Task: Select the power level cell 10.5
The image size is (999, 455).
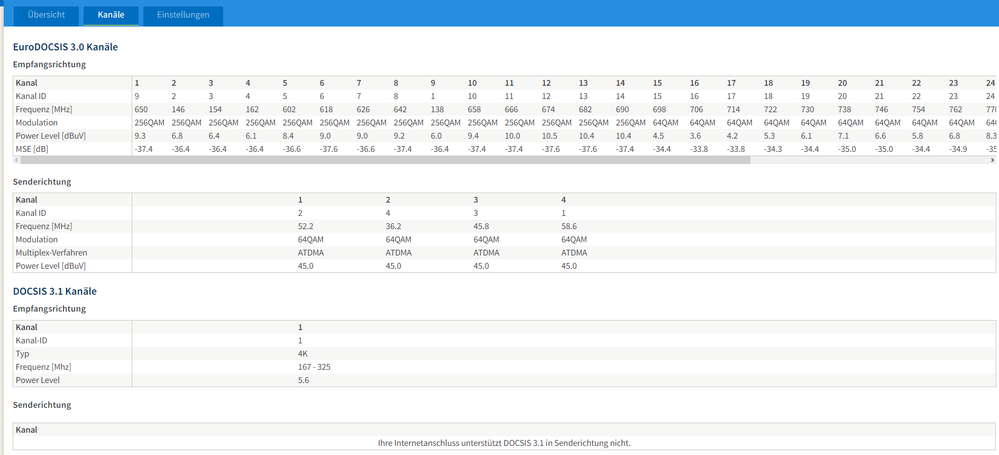Action: point(549,136)
